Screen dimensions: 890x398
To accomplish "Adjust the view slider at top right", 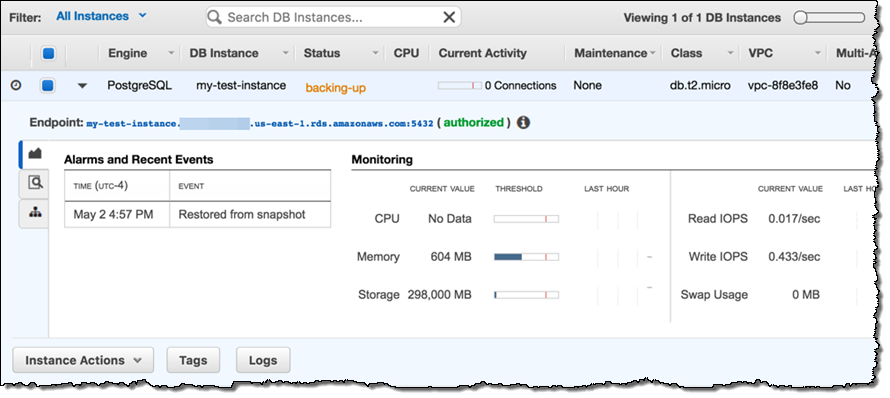I will click(829, 18).
